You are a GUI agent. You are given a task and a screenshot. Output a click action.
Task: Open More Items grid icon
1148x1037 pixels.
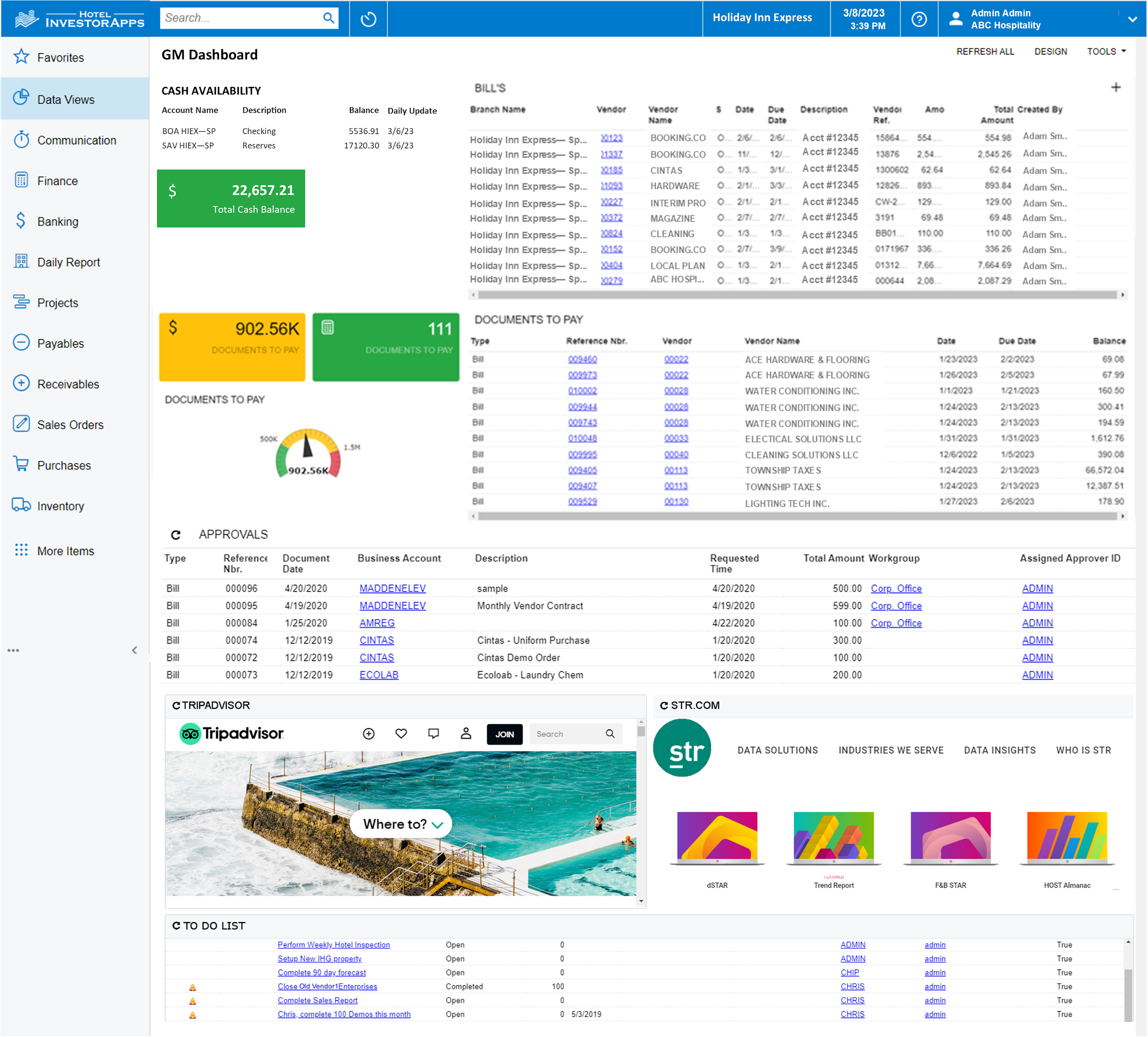pos(21,550)
